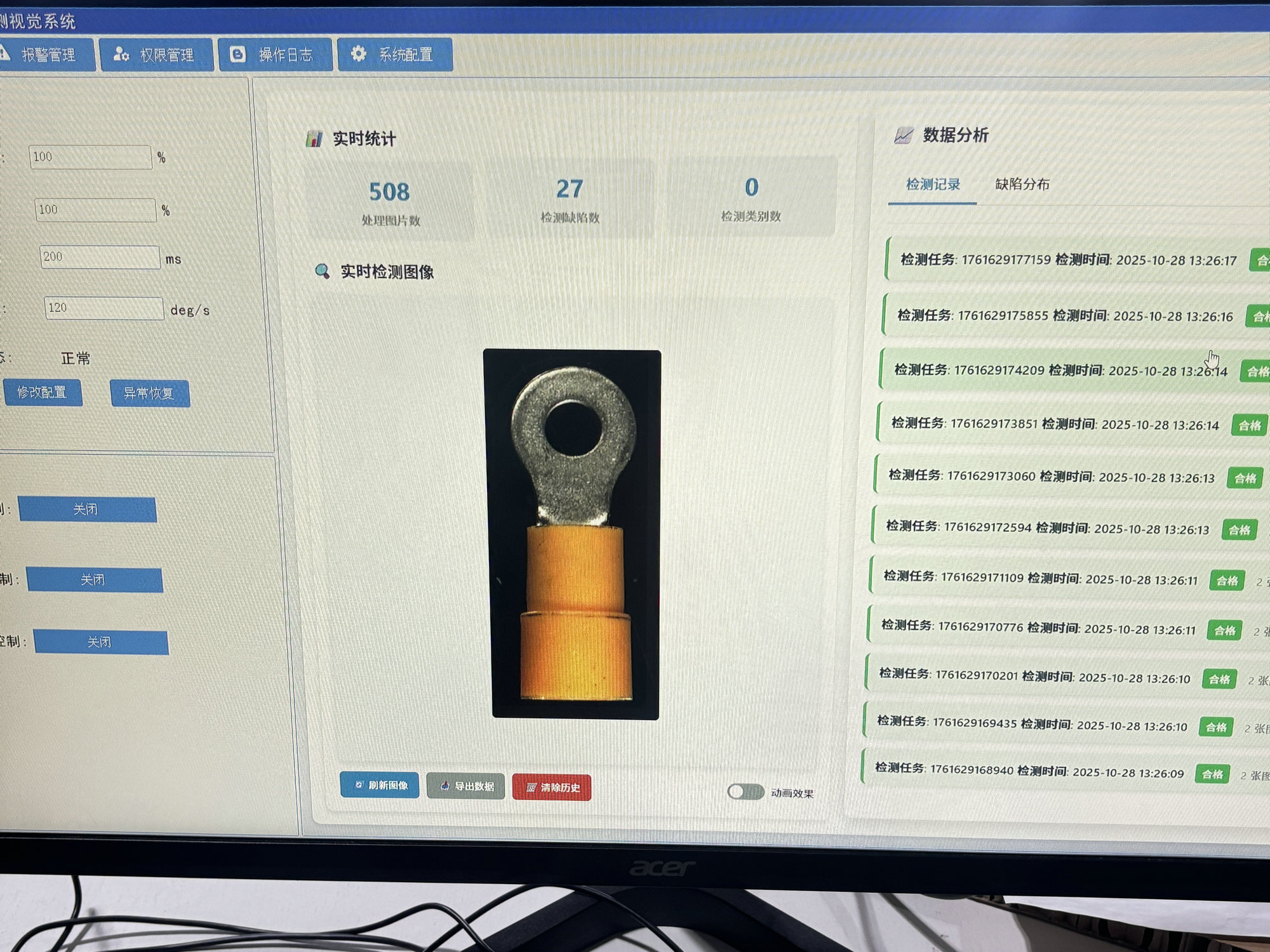
Task: Click gear icon on 系统配置 button
Action: coord(359,54)
